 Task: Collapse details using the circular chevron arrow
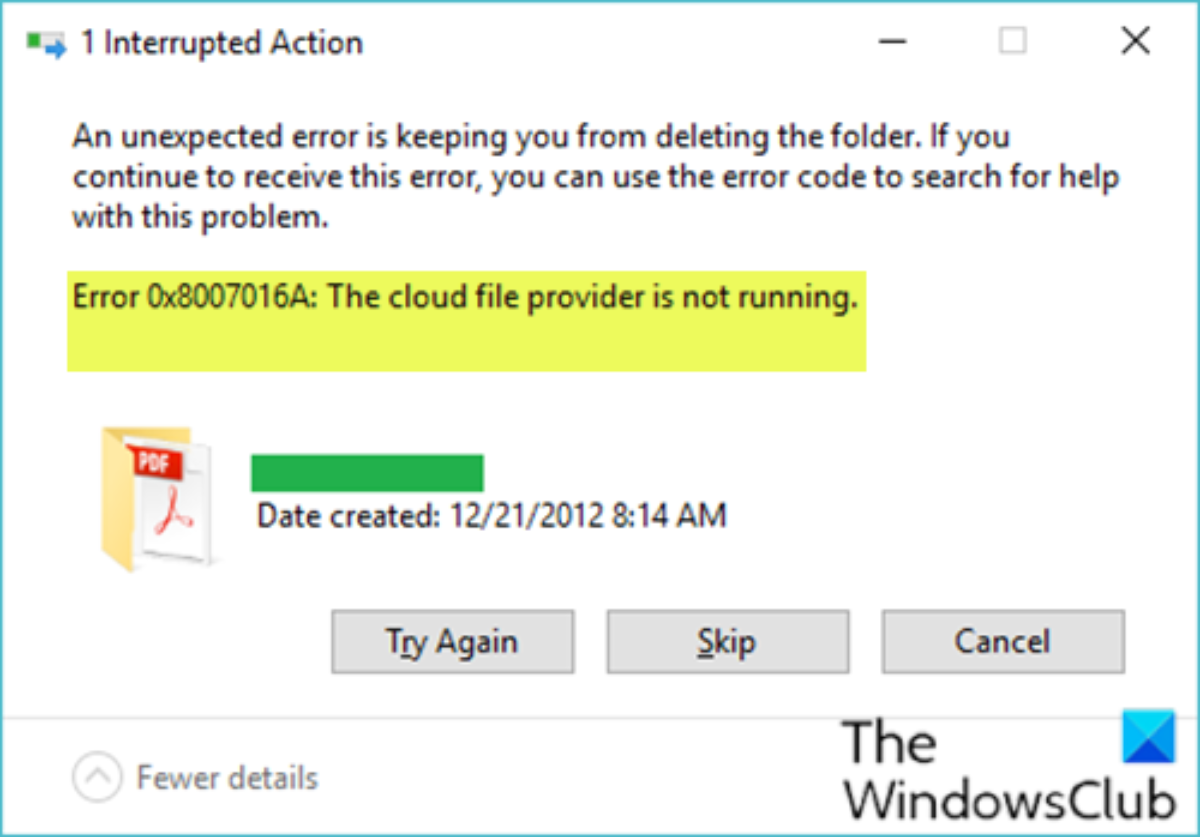[x=97, y=777]
